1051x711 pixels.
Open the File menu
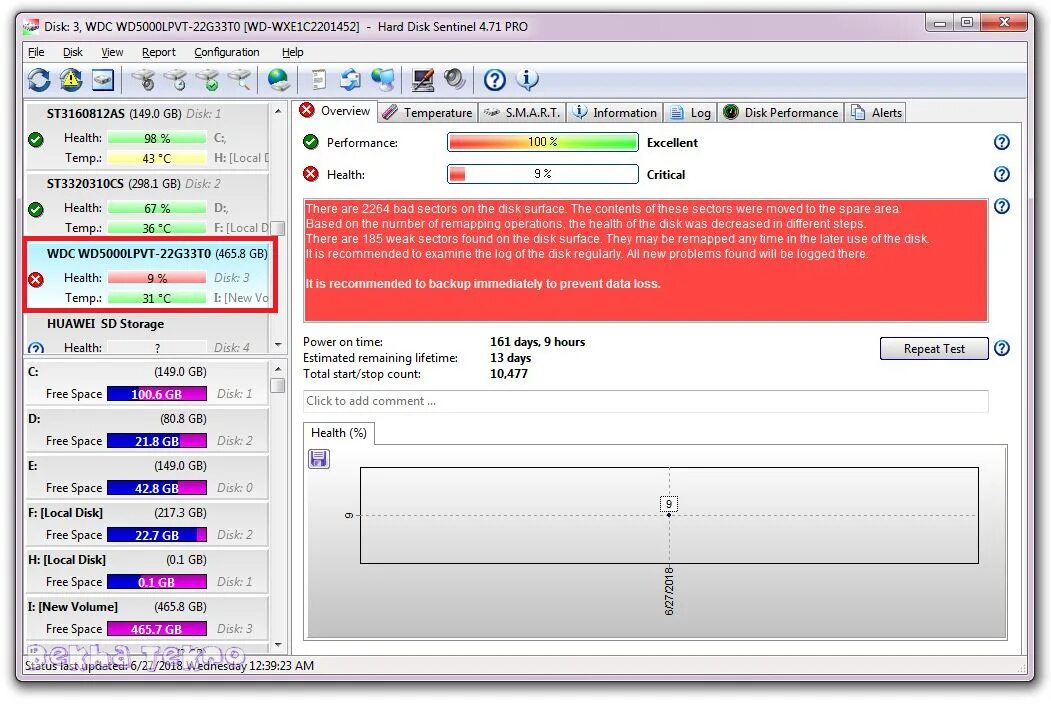pyautogui.click(x=36, y=52)
